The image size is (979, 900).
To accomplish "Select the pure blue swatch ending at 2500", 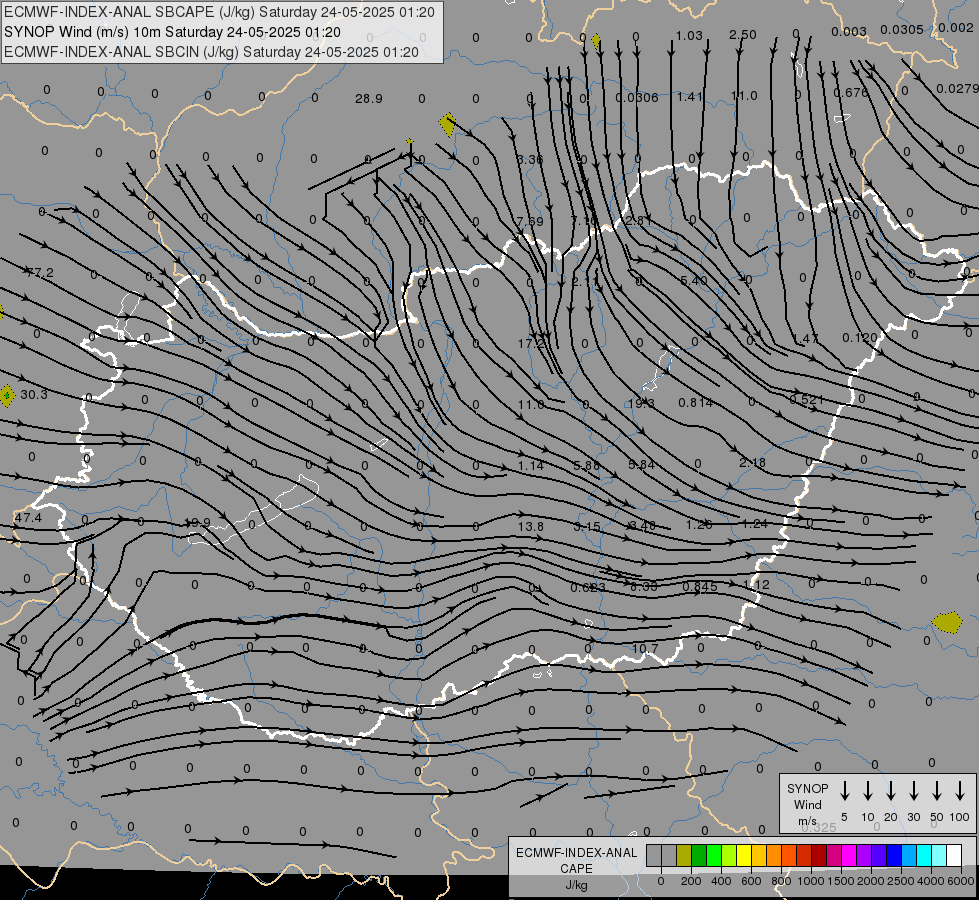I will pos(893,856).
